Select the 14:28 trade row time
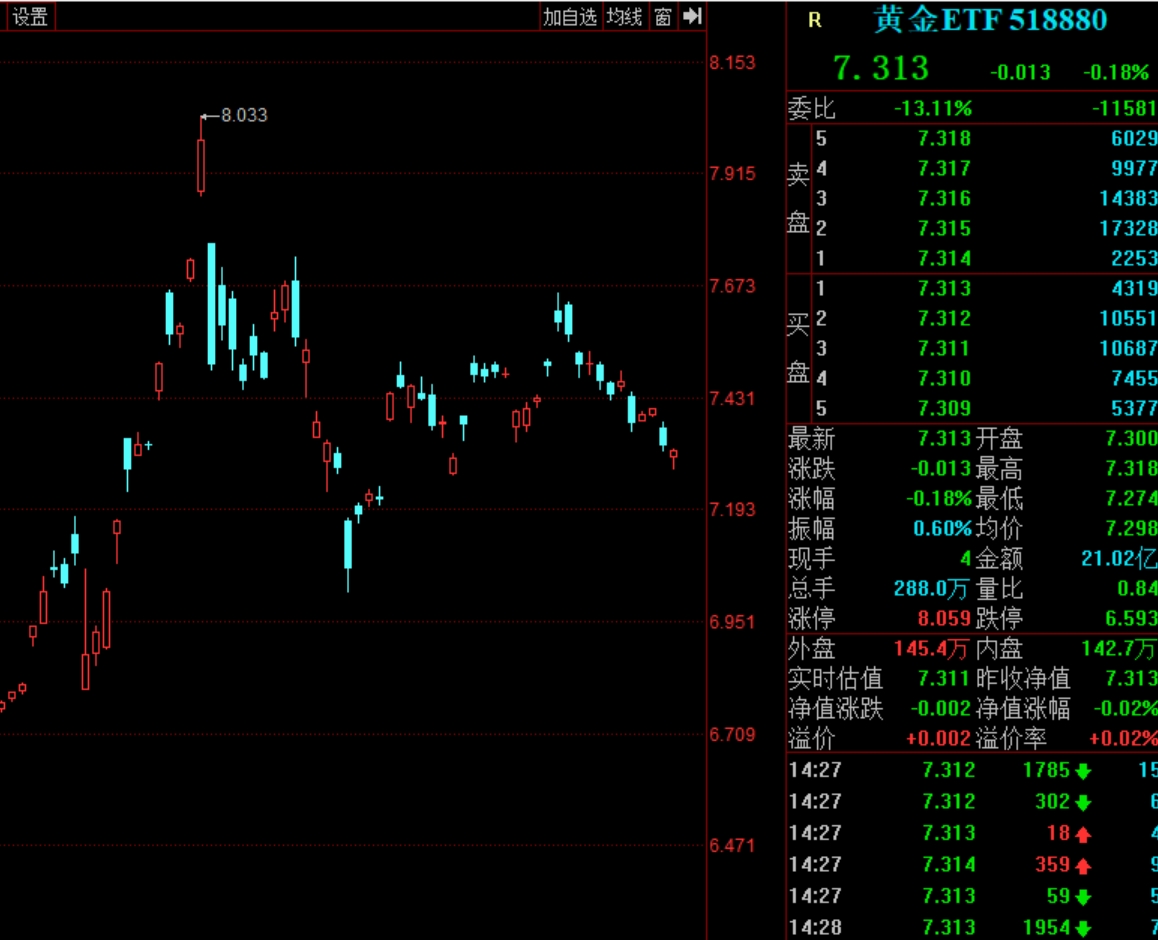The height and width of the screenshot is (940, 1158). tap(815, 927)
